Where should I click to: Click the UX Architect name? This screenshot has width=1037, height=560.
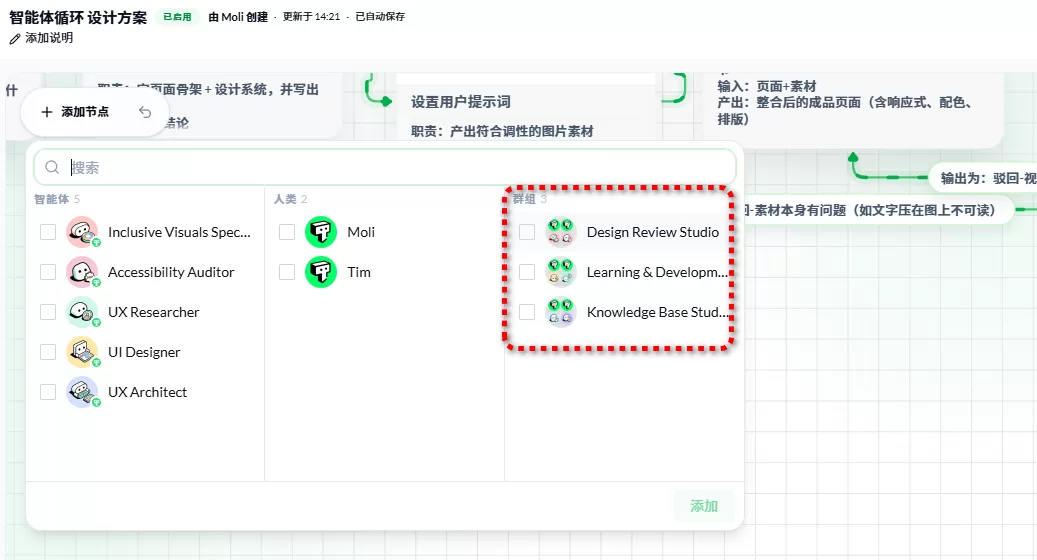(x=147, y=392)
